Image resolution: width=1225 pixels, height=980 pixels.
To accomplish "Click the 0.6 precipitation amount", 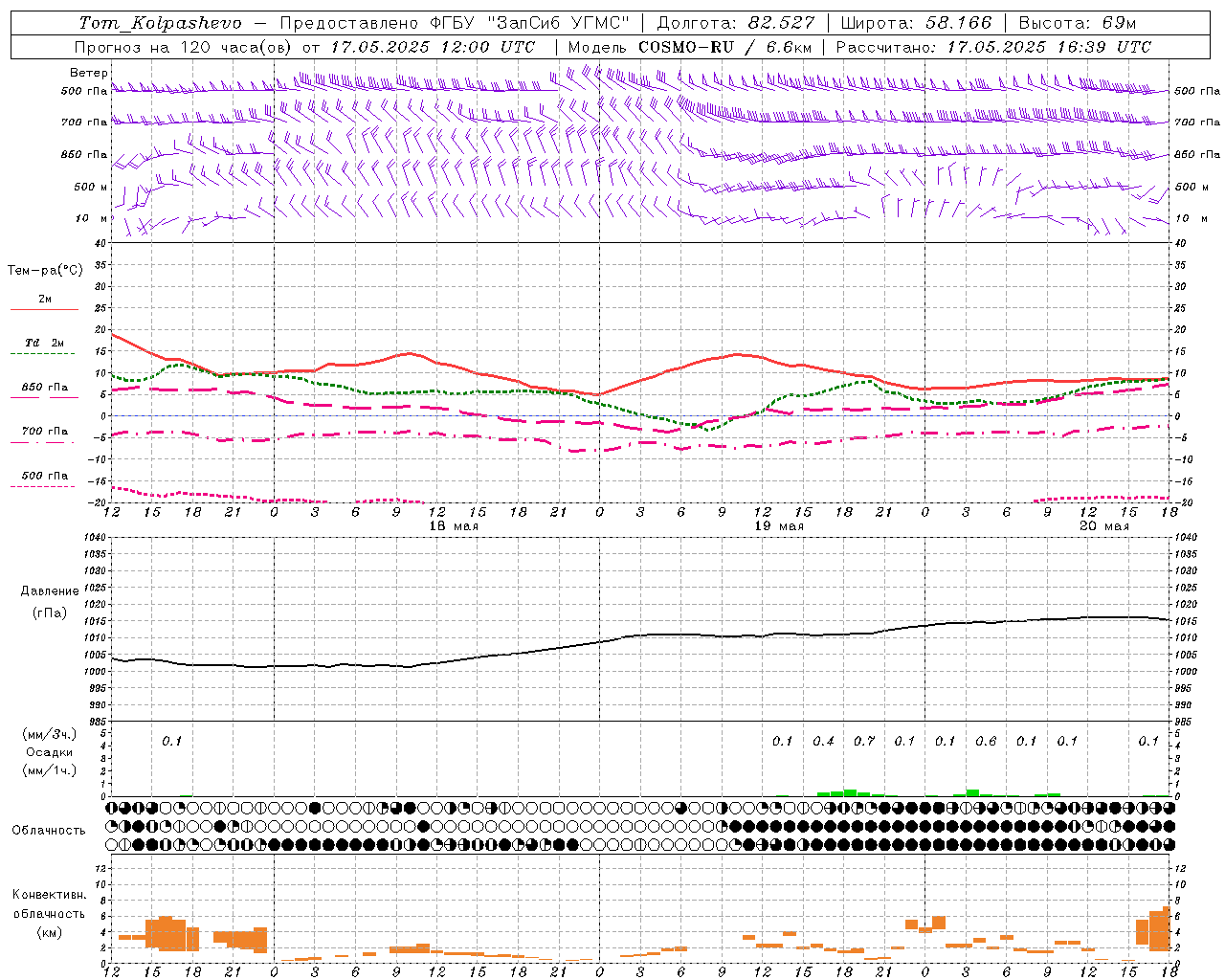I will [986, 742].
